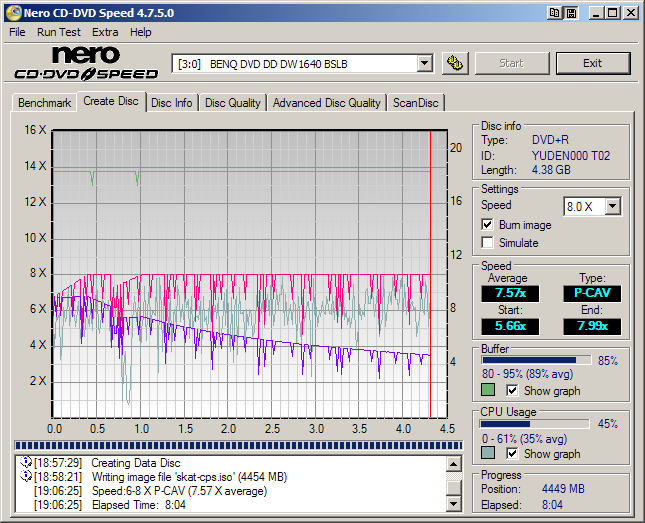The width and height of the screenshot is (645, 523).
Task: Minimize the Nero CD-DVD Speed window
Action: 596,13
